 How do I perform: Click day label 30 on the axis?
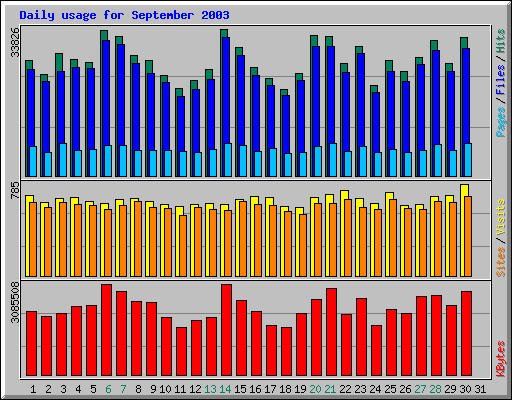(465, 389)
